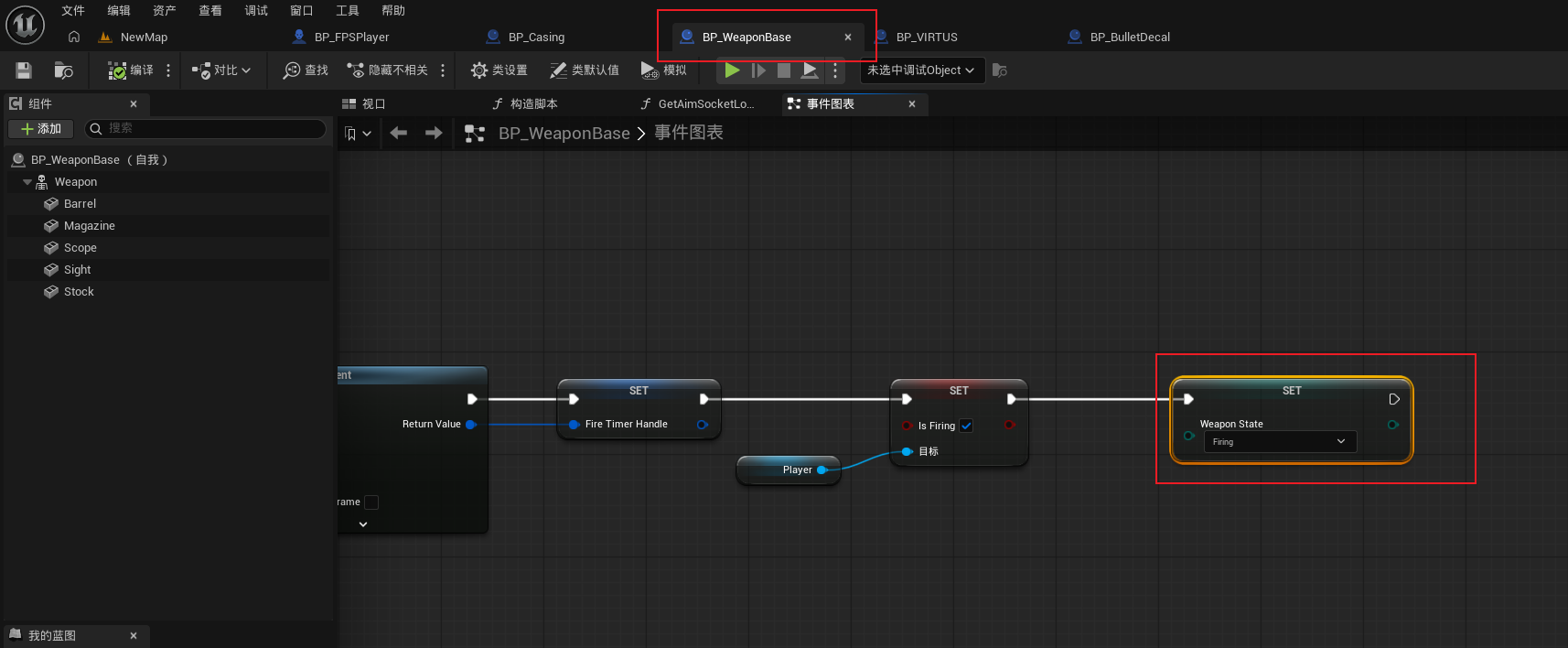This screenshot has width=1568, height=648.
Task: Click the Player variable node
Action: 788,470
